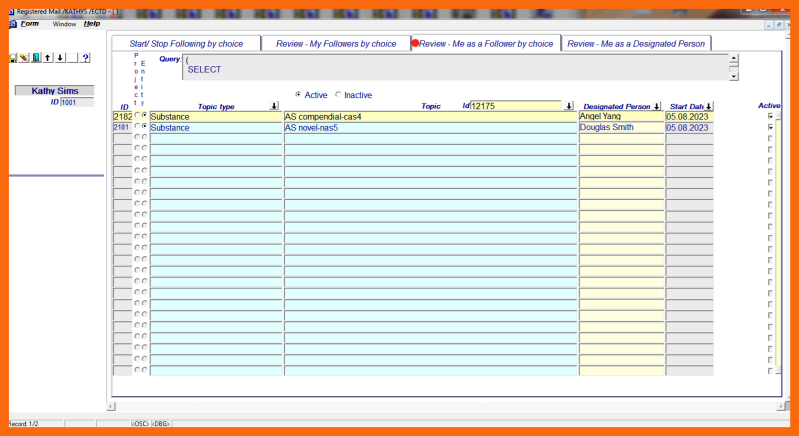The image size is (799, 436).
Task: Click the Topic Id field showing 12175
Action: coord(515,106)
